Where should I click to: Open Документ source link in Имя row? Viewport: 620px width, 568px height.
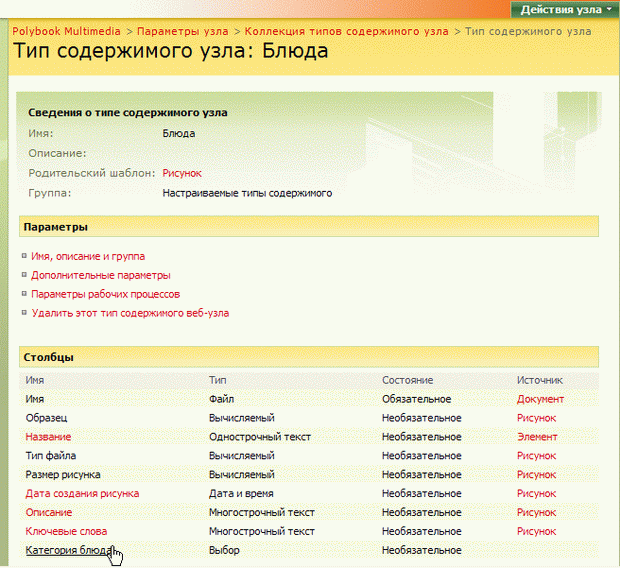tap(540, 399)
